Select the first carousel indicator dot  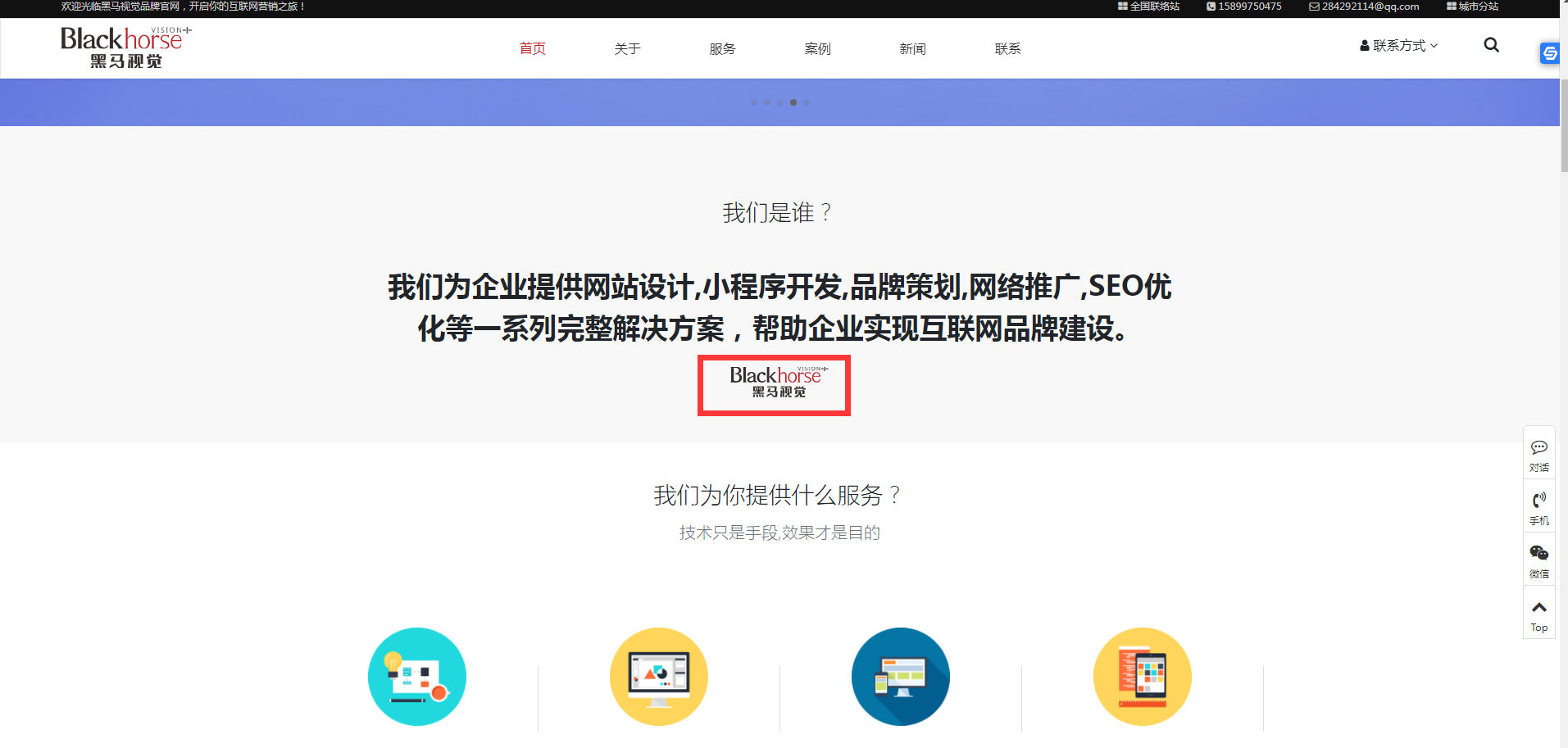[754, 102]
